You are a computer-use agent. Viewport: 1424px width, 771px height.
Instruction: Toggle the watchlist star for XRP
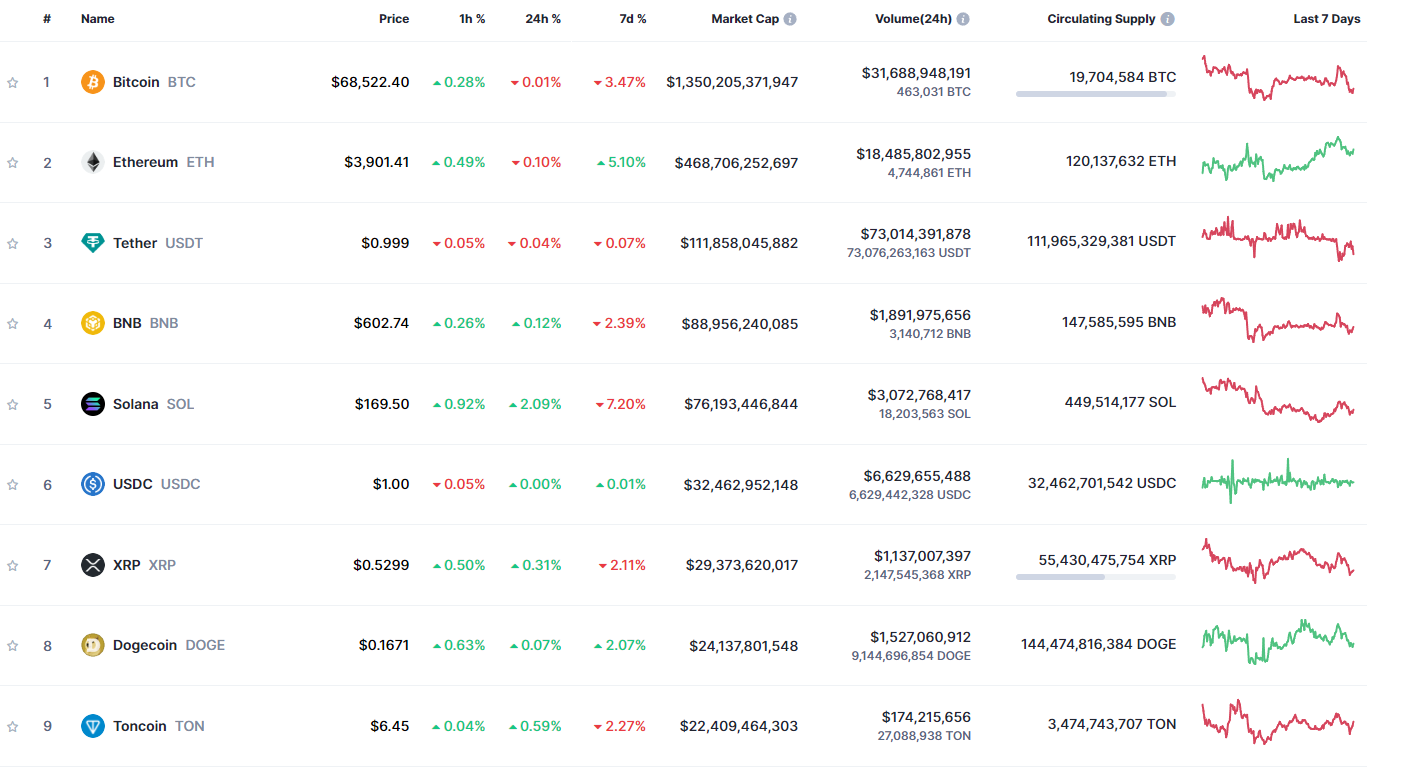13,565
